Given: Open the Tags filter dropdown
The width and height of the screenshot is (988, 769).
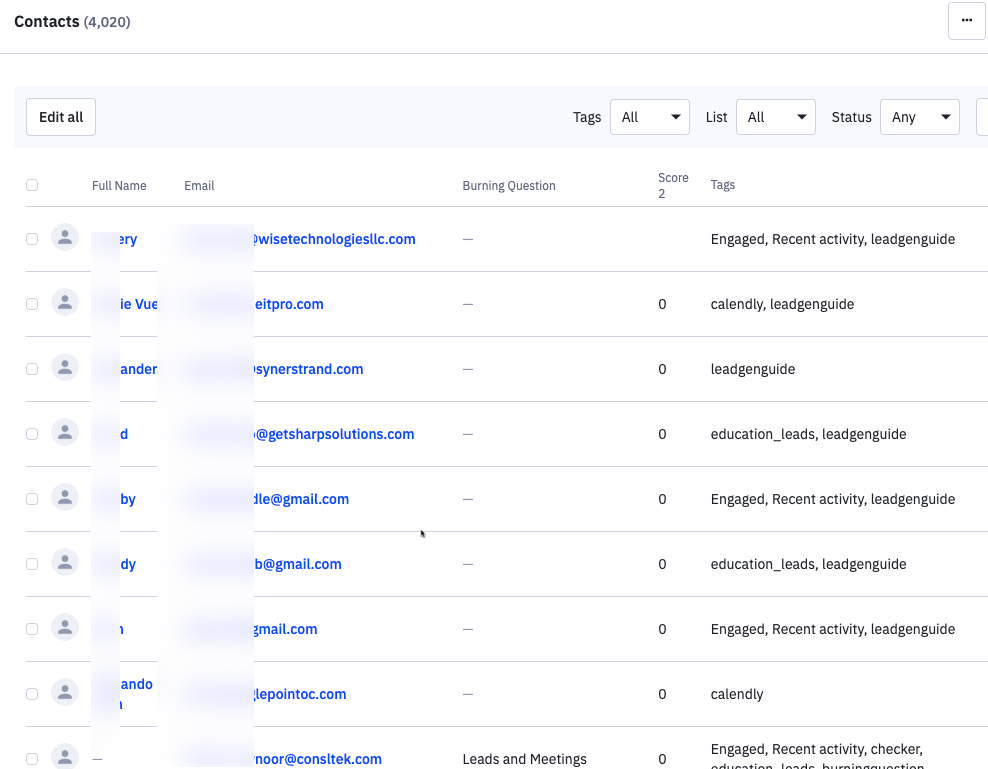Looking at the screenshot, I should click(x=650, y=117).
